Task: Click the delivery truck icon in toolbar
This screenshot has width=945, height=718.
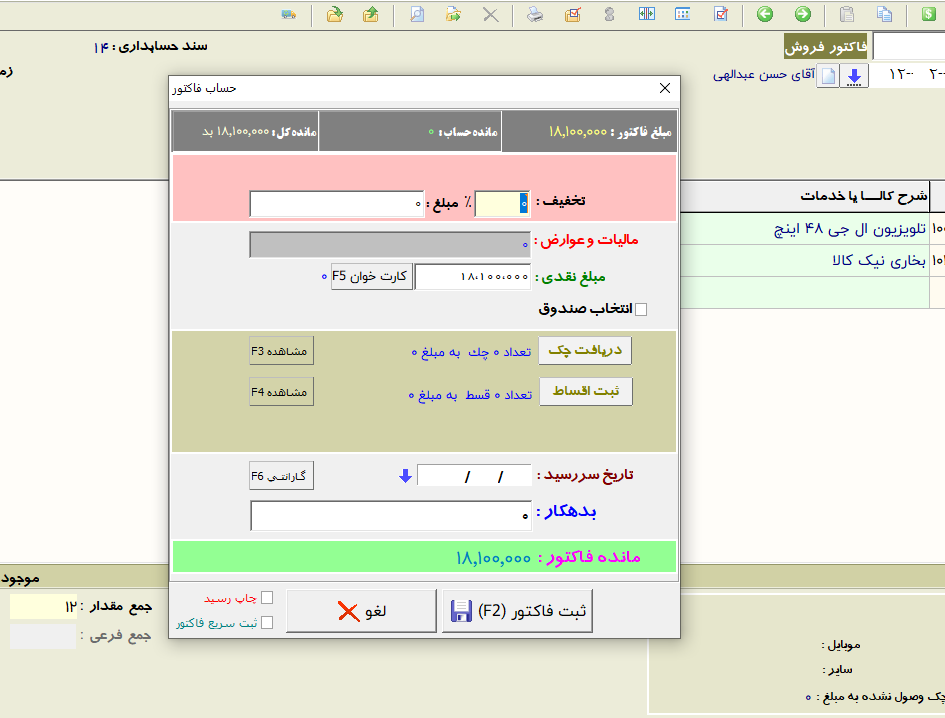Action: coord(289,14)
